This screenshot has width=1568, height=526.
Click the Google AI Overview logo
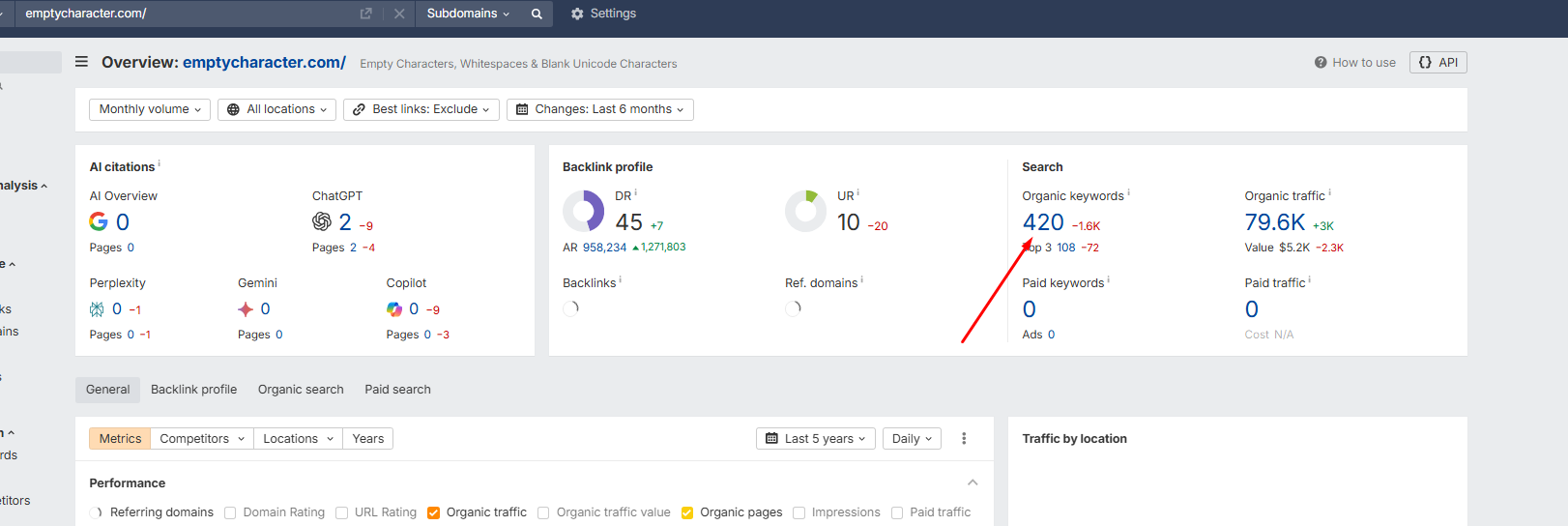(99, 221)
